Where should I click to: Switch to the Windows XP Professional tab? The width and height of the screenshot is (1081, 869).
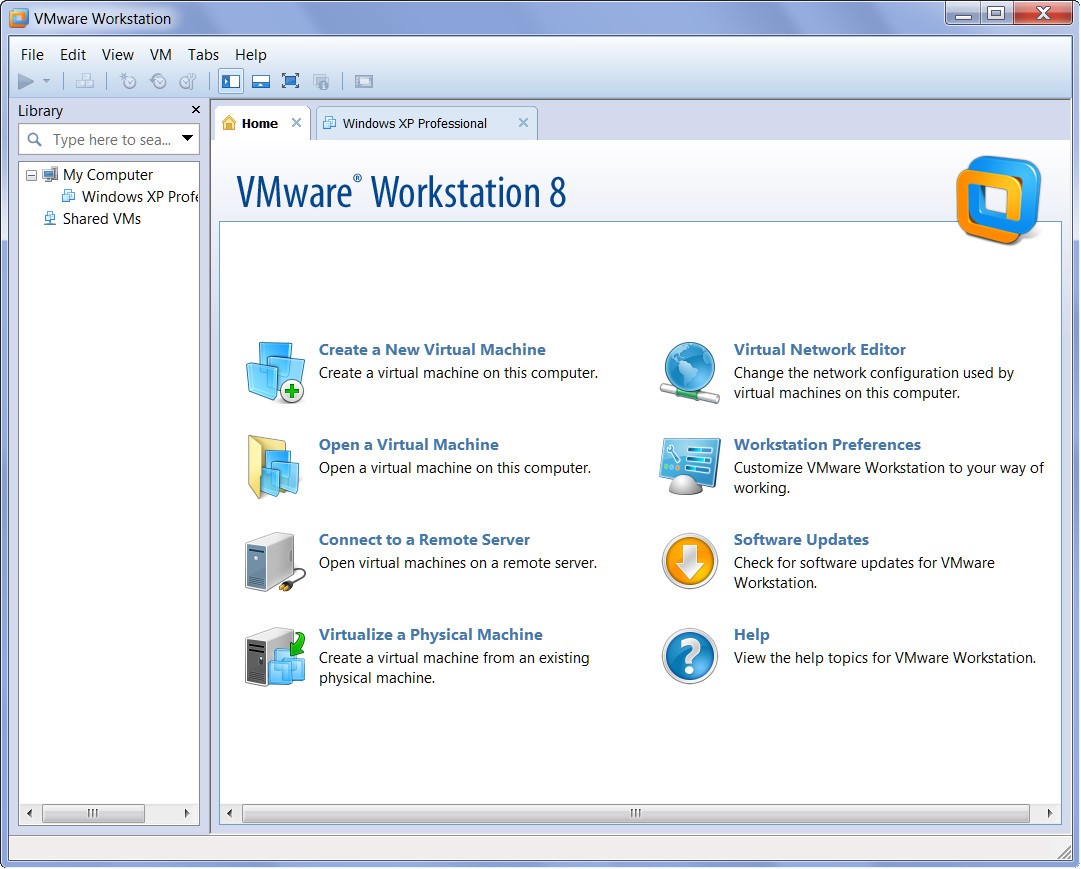(427, 123)
